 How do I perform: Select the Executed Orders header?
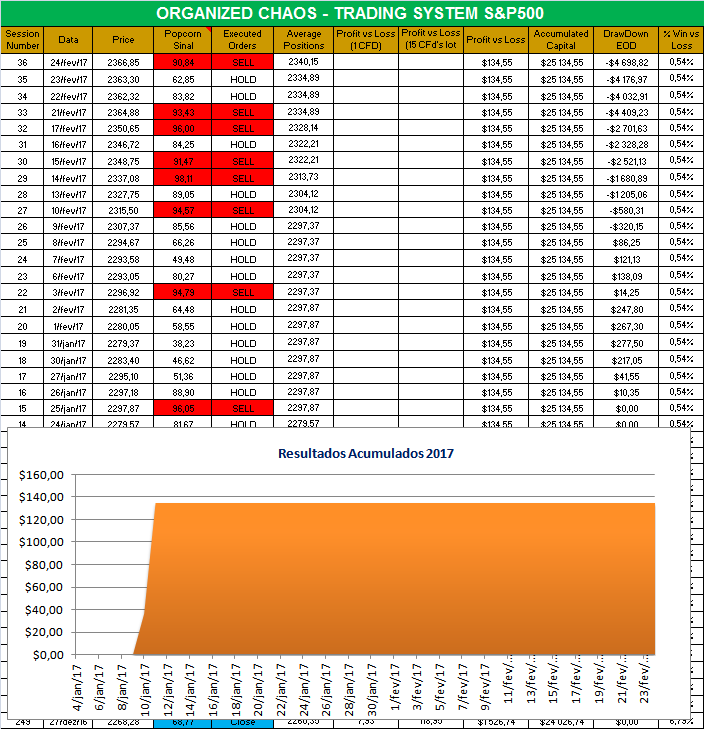click(242, 40)
